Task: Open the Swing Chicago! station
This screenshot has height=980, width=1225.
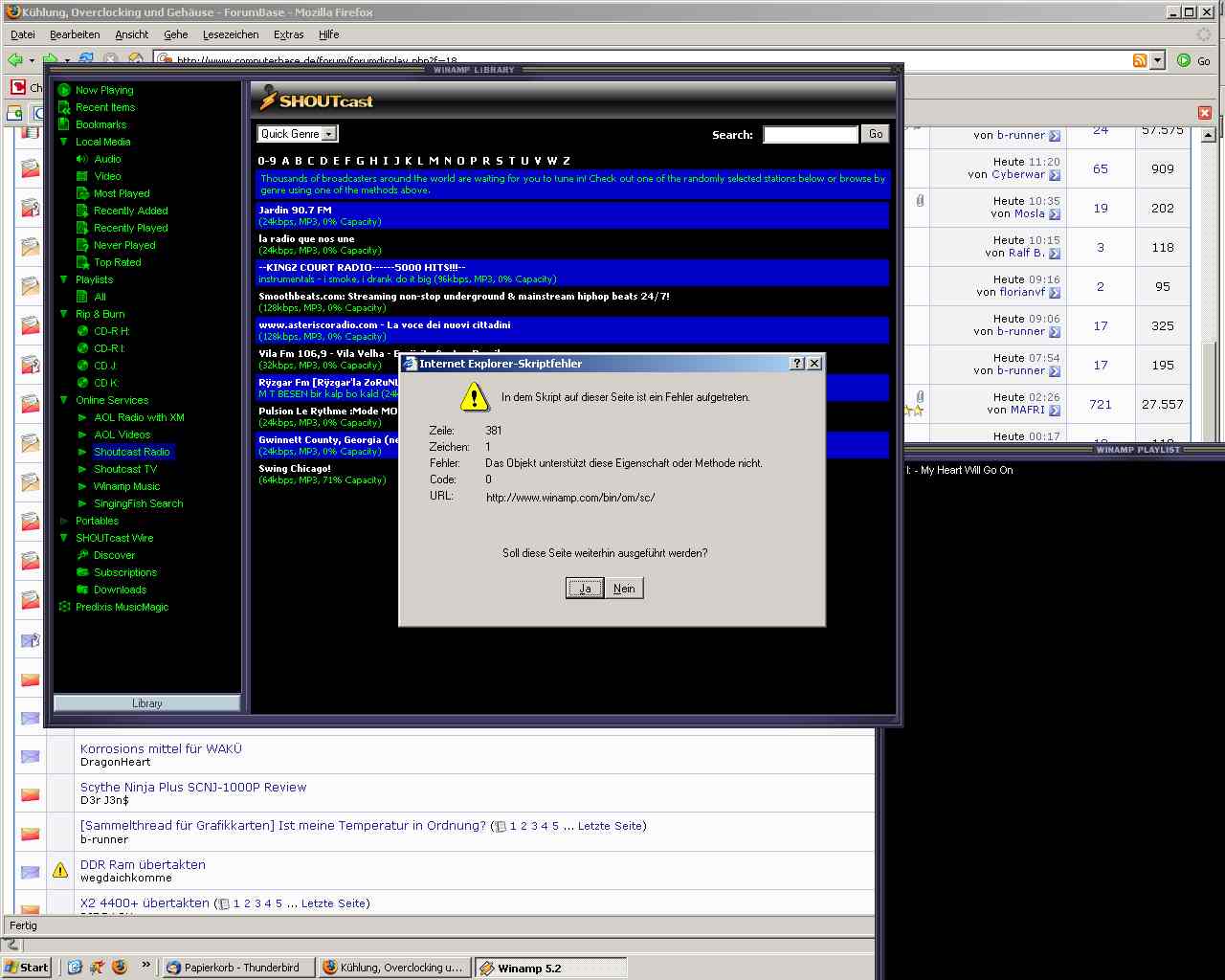Action: [x=295, y=468]
